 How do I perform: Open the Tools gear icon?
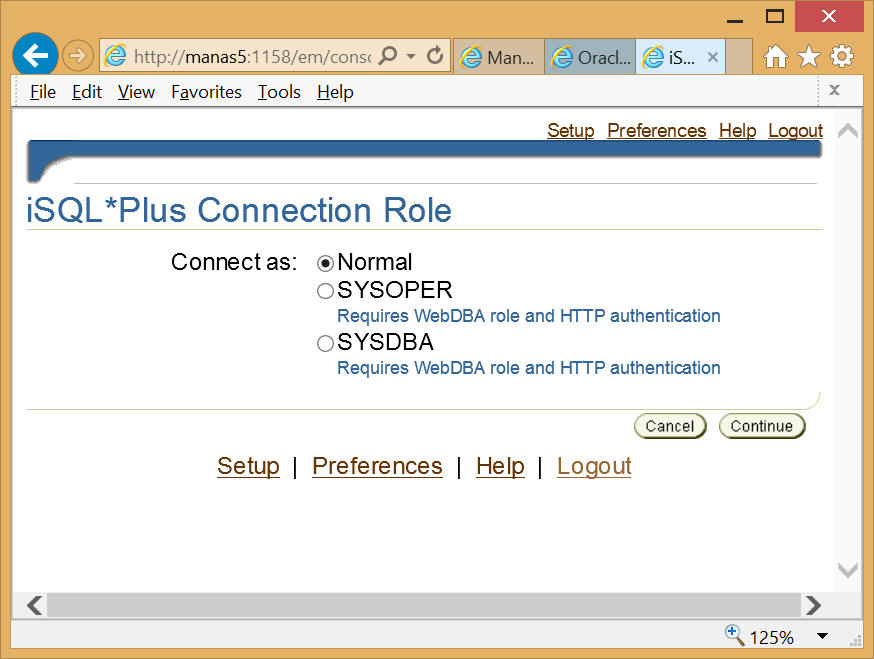coord(842,56)
